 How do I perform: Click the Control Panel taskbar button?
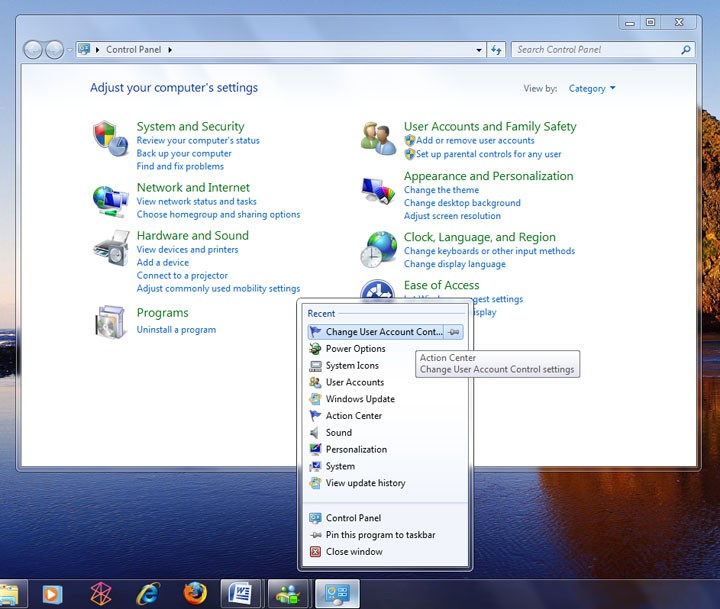coord(338,594)
